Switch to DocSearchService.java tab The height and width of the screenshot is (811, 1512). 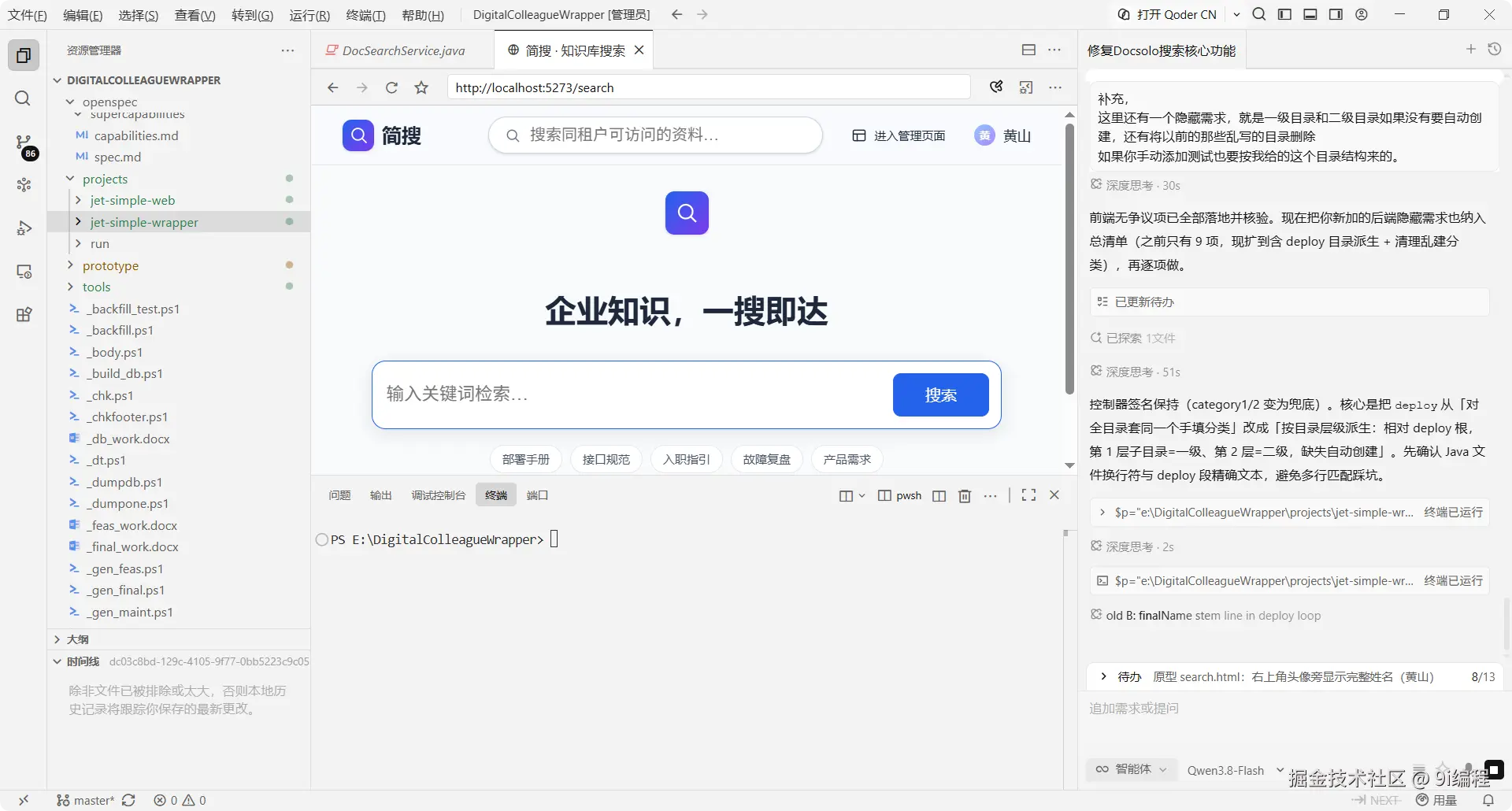pyautogui.click(x=403, y=50)
